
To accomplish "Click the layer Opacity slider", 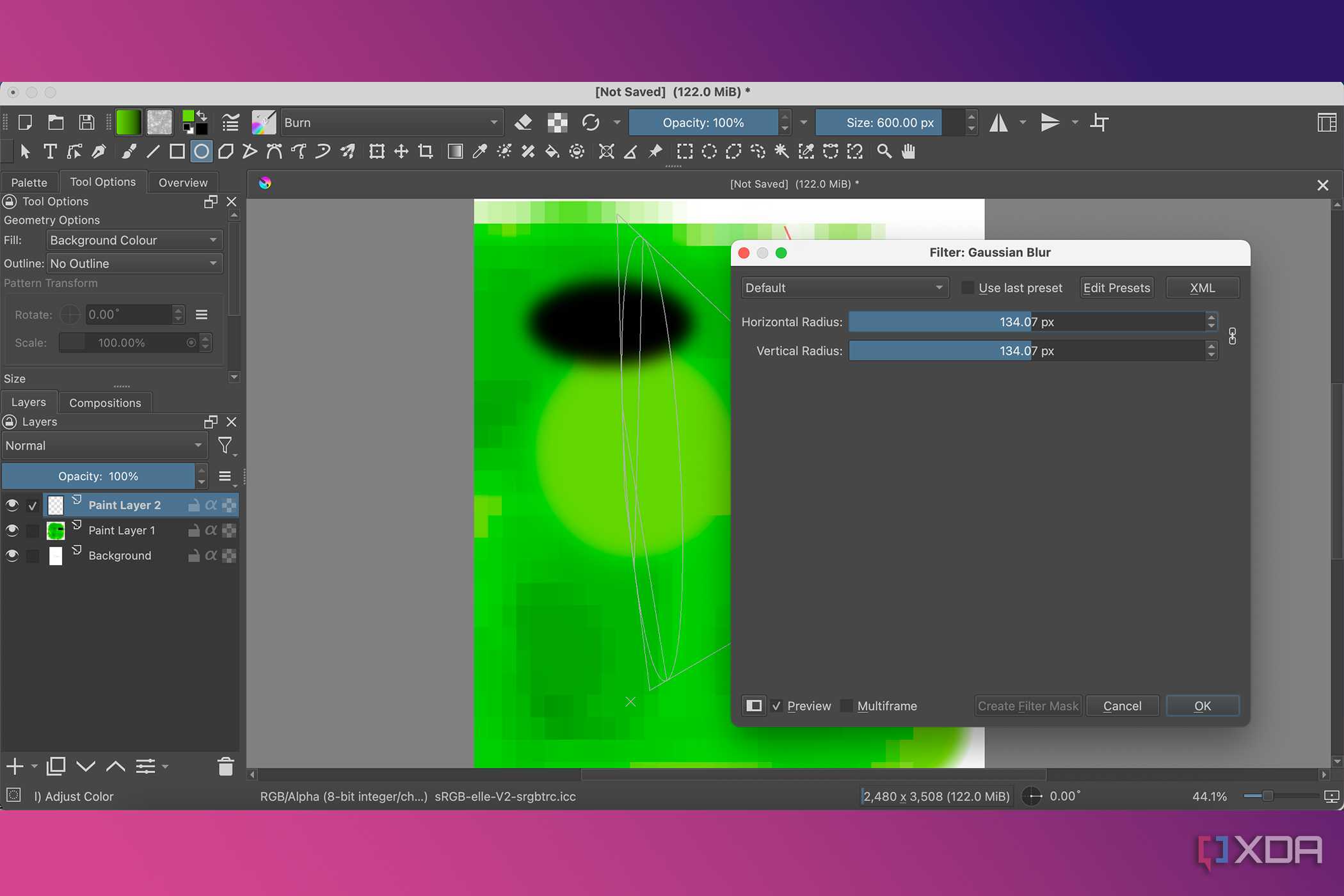I will pos(99,476).
